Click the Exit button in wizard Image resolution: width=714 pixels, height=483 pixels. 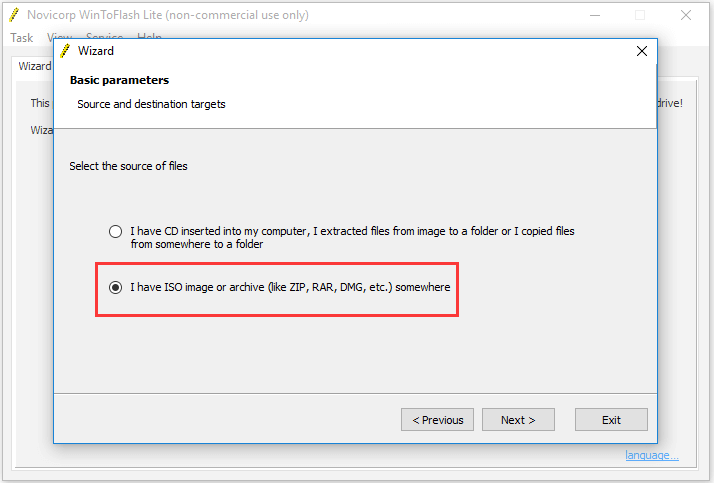[611, 419]
